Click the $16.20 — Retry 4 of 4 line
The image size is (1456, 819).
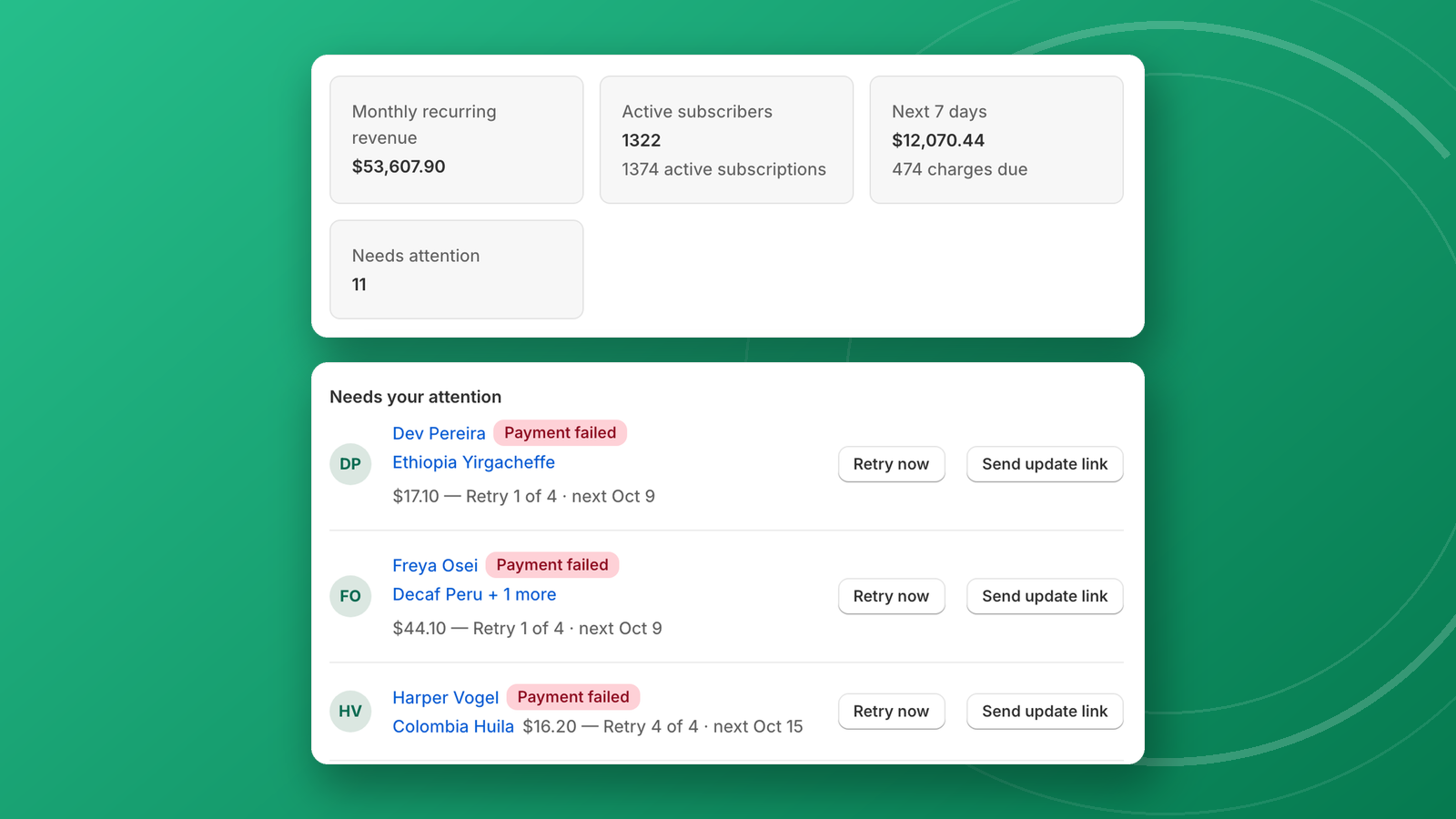click(662, 726)
